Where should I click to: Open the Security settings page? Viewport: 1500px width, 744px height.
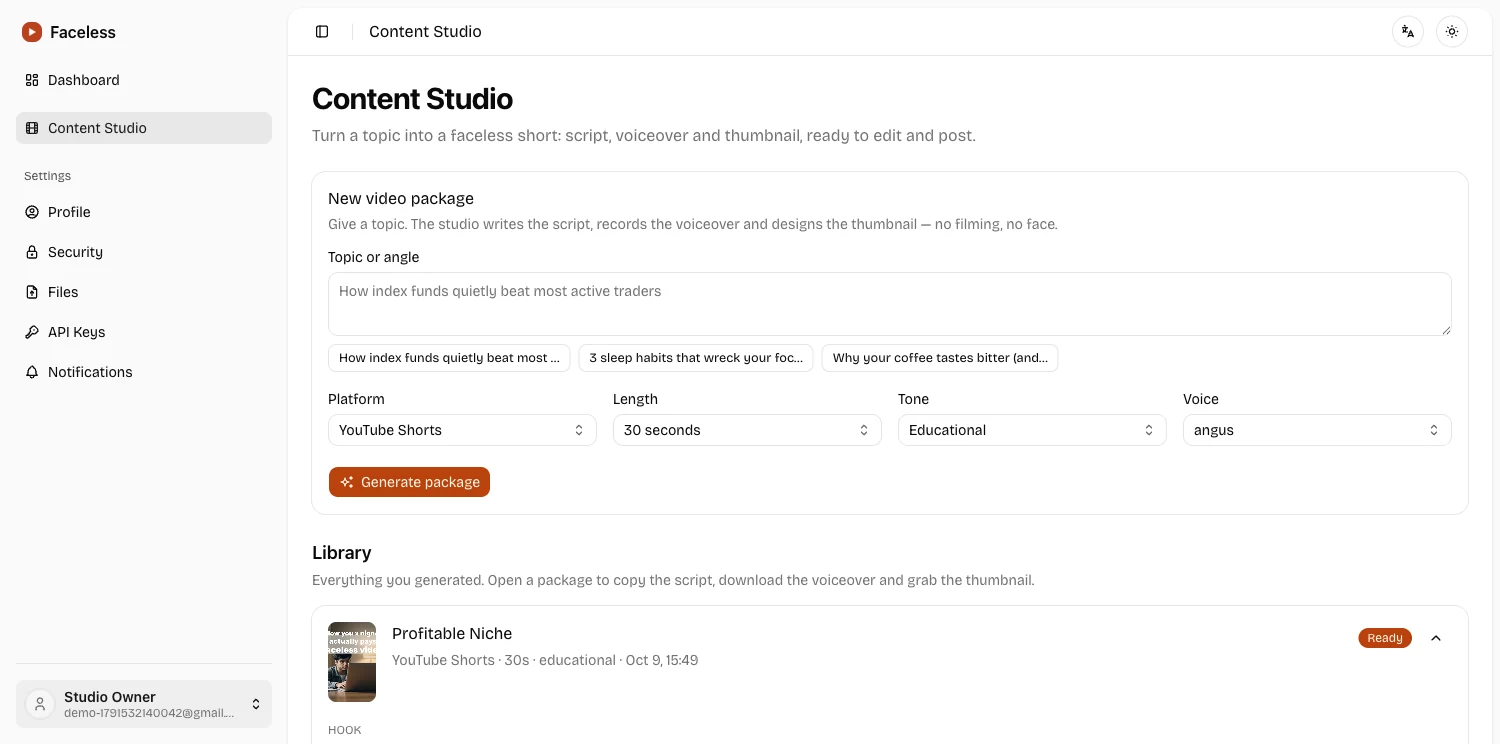(144, 252)
